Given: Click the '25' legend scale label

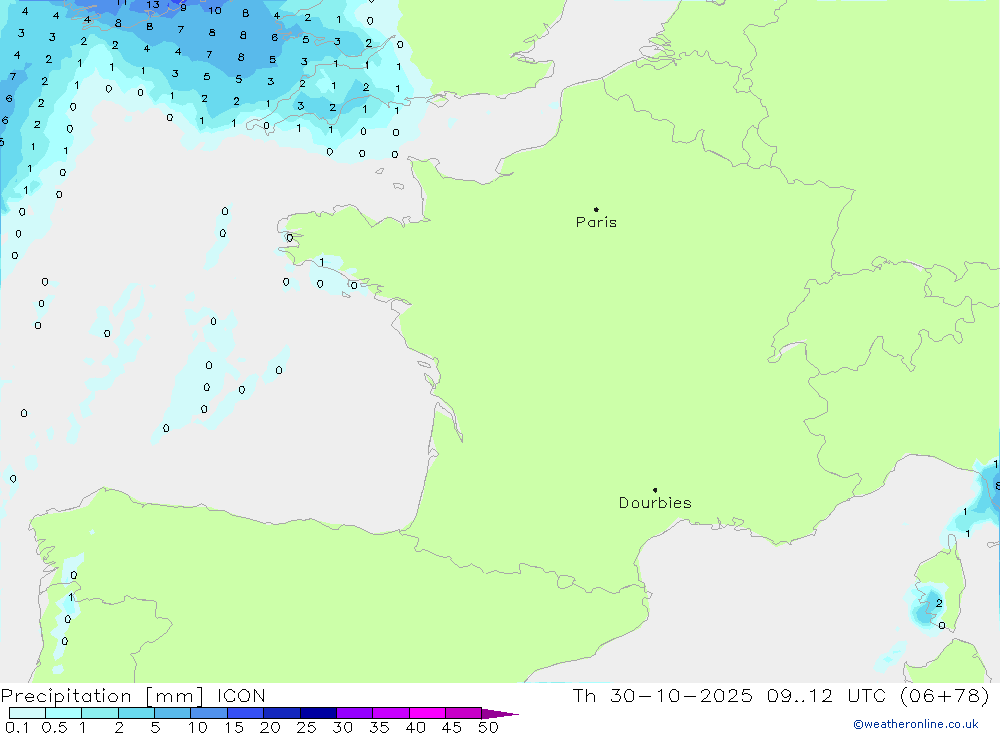Looking at the screenshot, I should (x=307, y=727).
